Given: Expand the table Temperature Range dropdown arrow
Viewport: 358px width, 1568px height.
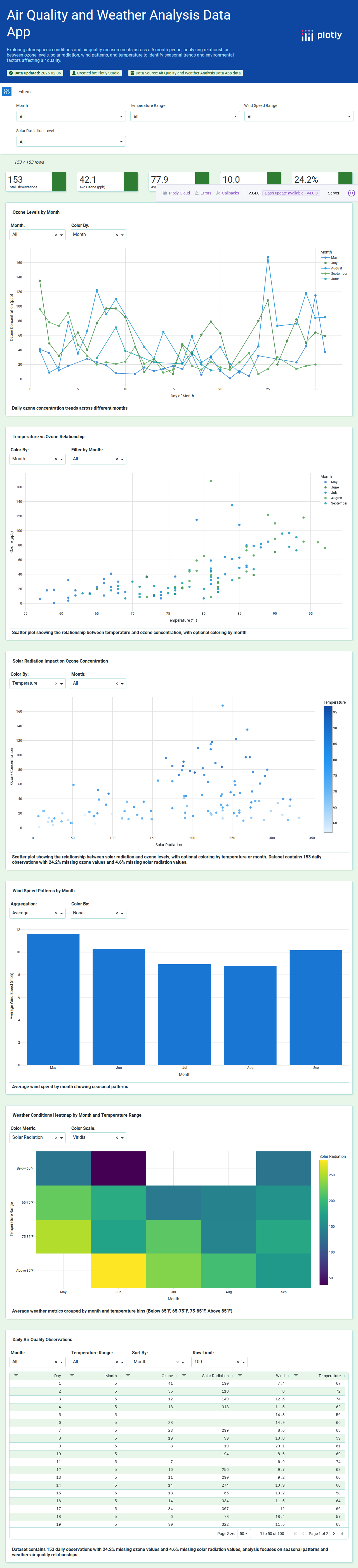Looking at the screenshot, I should [123, 1362].
